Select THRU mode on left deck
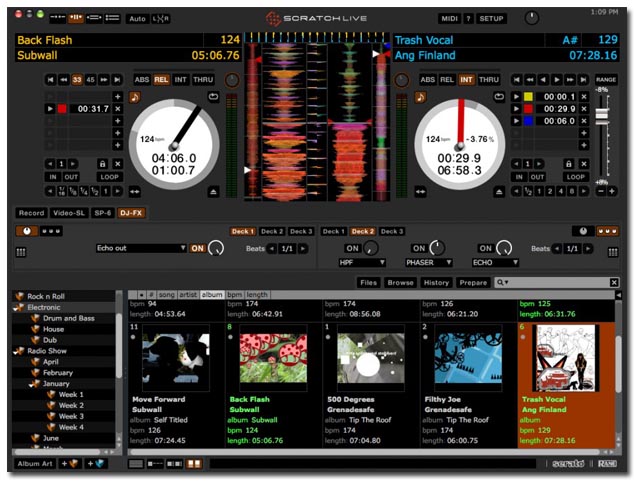The width and height of the screenshot is (634, 482). click(203, 80)
